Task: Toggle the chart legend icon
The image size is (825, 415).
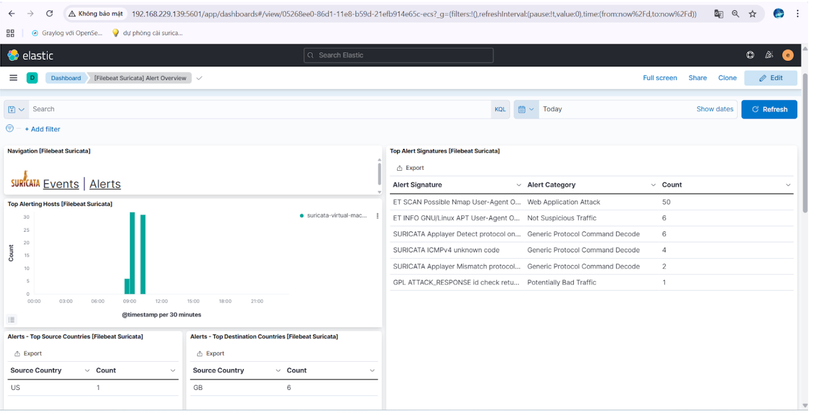Action: tap(12, 320)
